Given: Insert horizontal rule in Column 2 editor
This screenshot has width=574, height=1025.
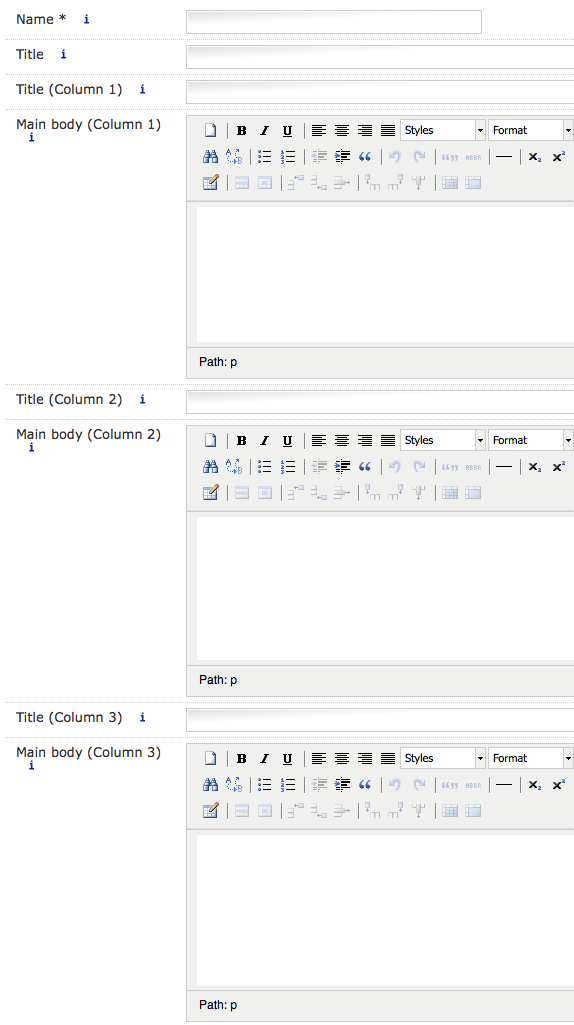Looking at the screenshot, I should [x=503, y=467].
